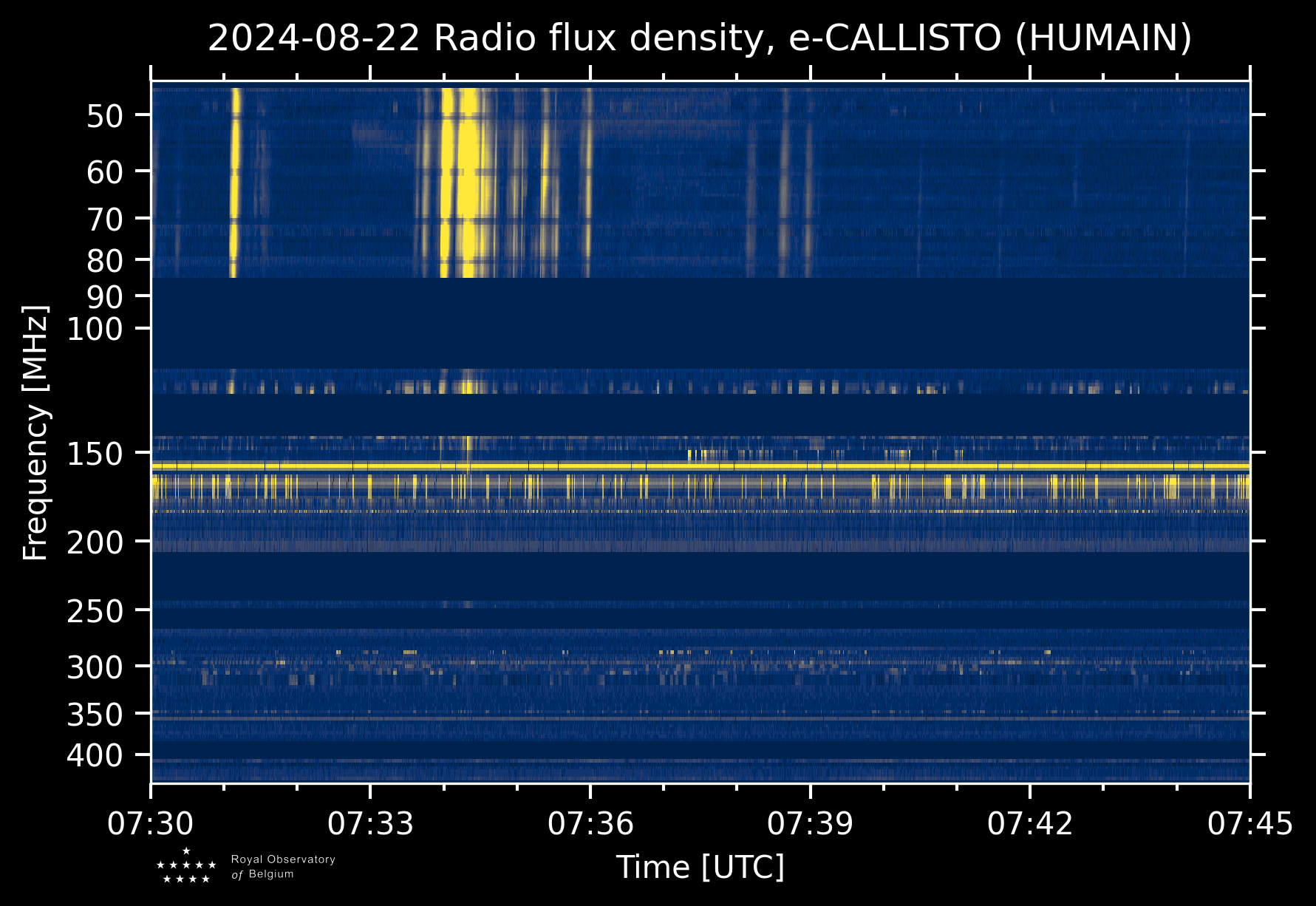Viewport: 1316px width, 906px height.
Task: Click the 07:33 time tick label
Action: click(370, 823)
